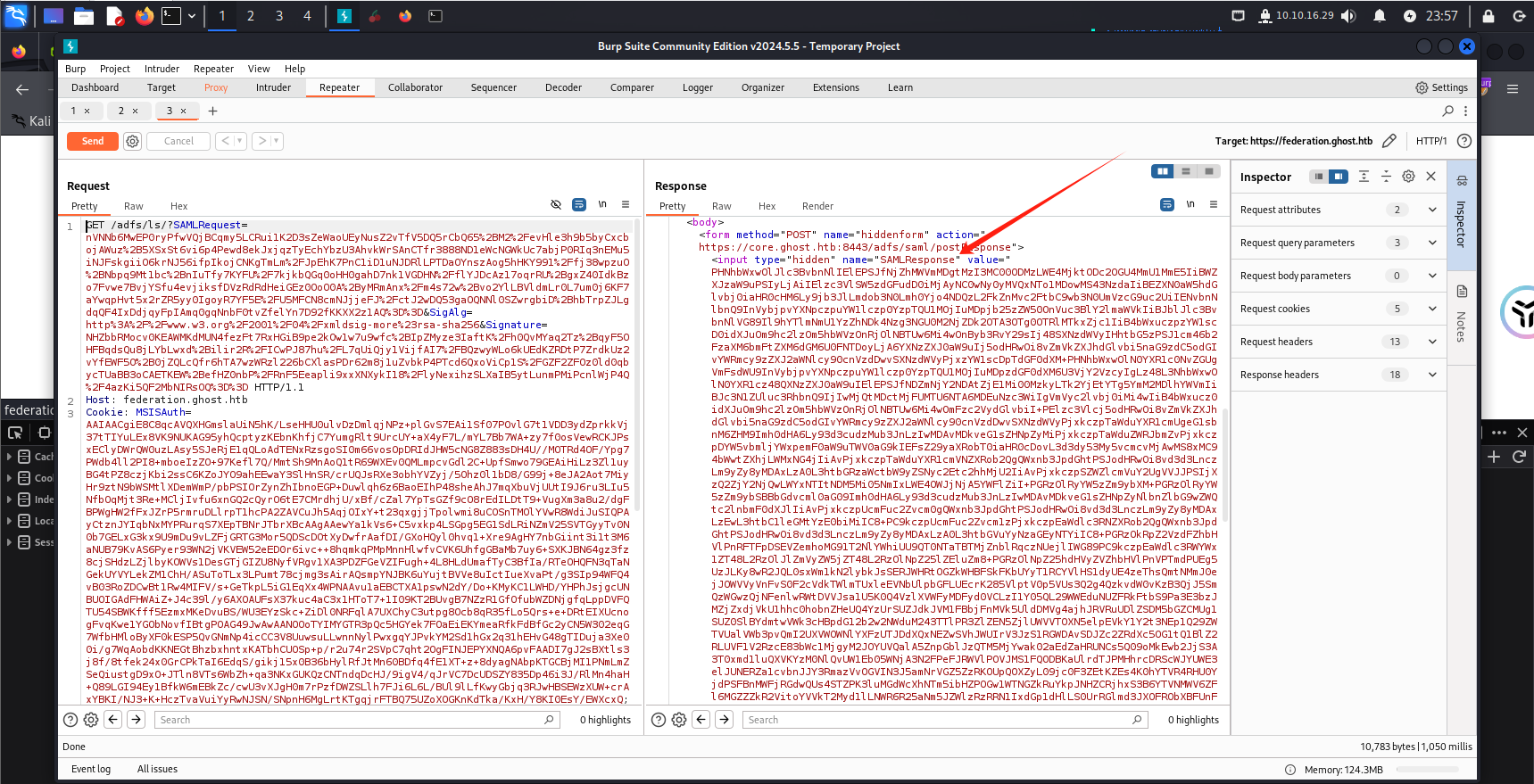Switch to the Intruder tab
The height and width of the screenshot is (784, 1534).
click(x=273, y=87)
